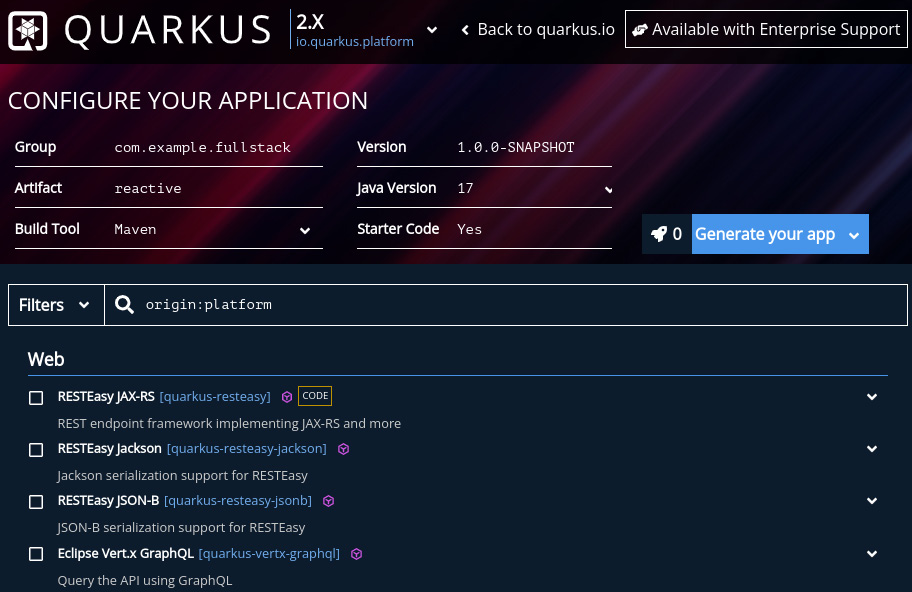Open the Filters dropdown
Image resolution: width=912 pixels, height=592 pixels.
tap(56, 304)
